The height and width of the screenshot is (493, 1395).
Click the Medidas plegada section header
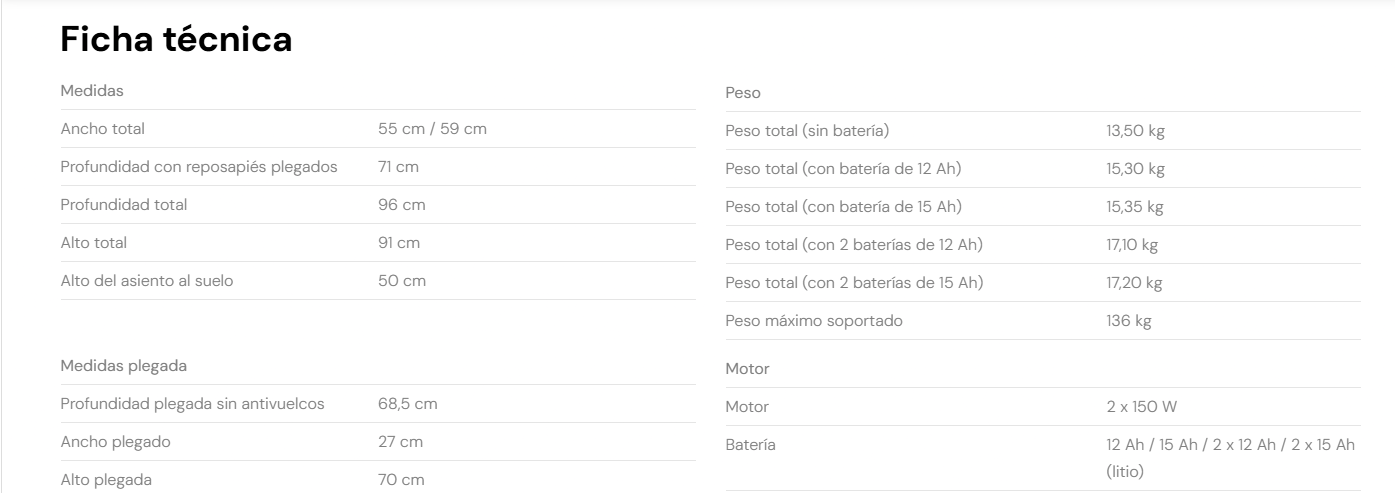tap(124, 366)
